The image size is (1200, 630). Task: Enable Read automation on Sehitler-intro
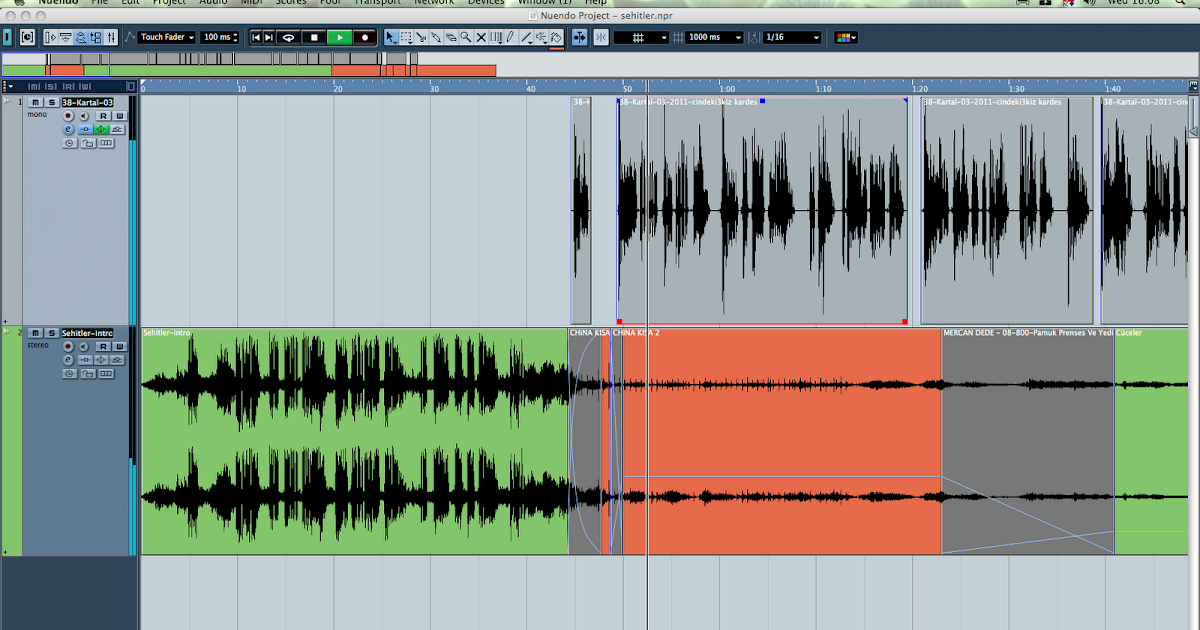coord(103,347)
